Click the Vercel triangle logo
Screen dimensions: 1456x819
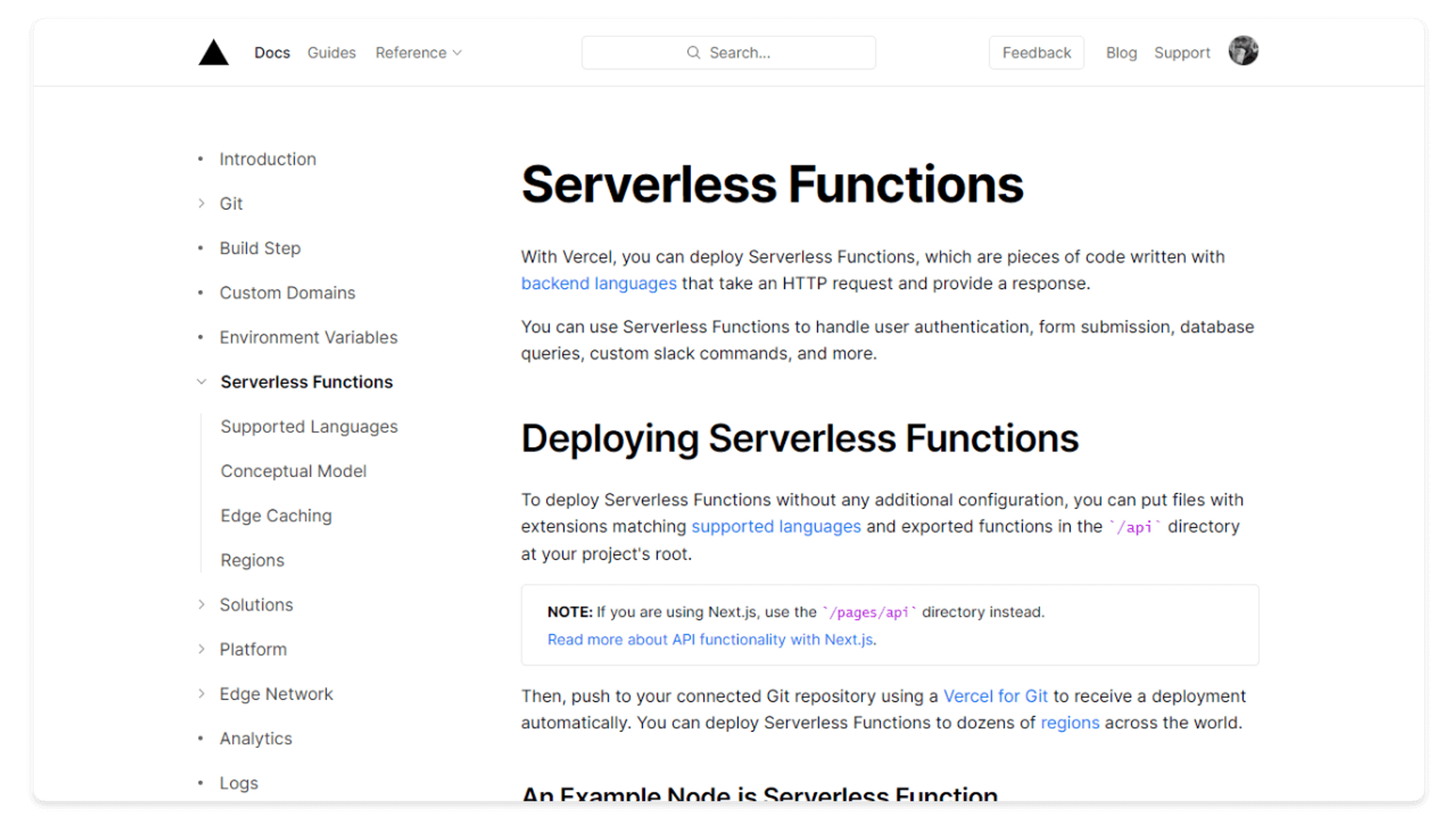click(x=213, y=53)
